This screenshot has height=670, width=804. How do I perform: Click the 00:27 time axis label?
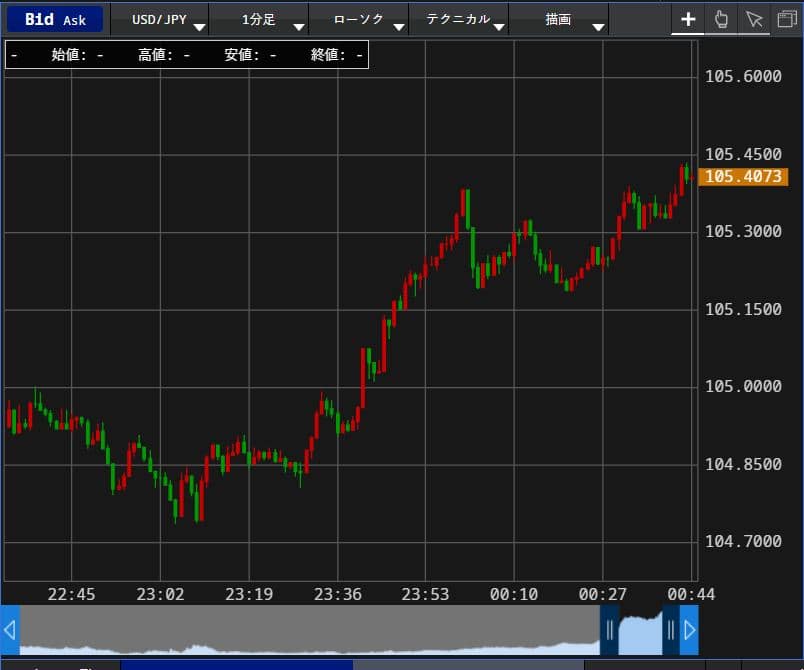[x=602, y=594]
